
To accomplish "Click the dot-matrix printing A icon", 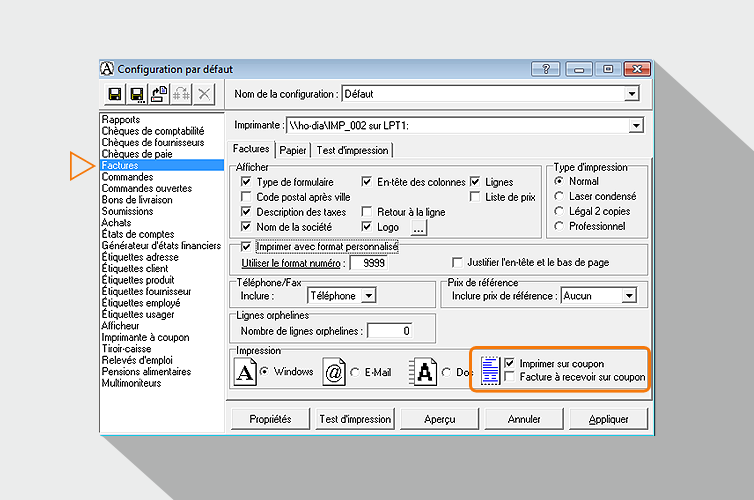I will pyautogui.click(x=423, y=372).
